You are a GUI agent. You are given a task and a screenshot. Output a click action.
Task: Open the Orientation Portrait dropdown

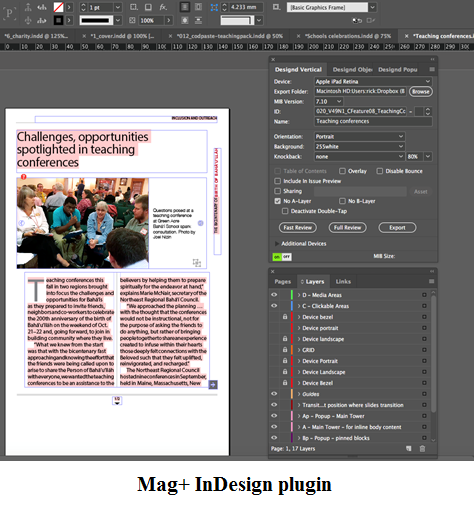(360, 136)
